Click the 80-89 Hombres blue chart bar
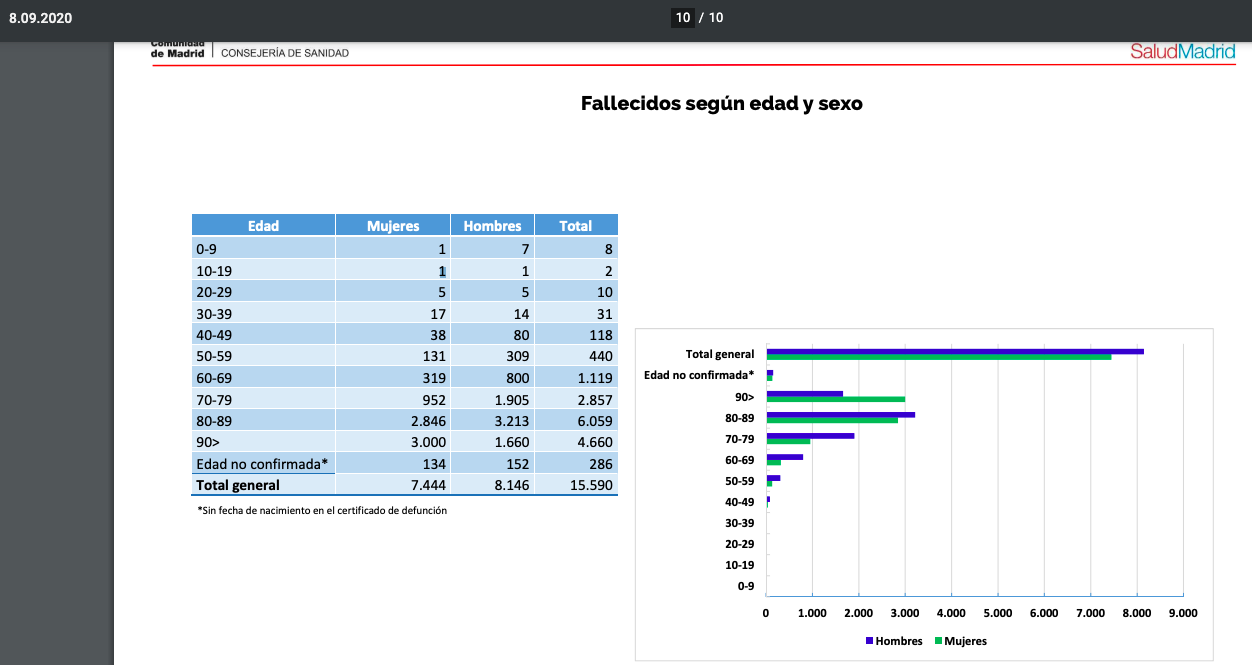The width and height of the screenshot is (1252, 665). tap(841, 414)
